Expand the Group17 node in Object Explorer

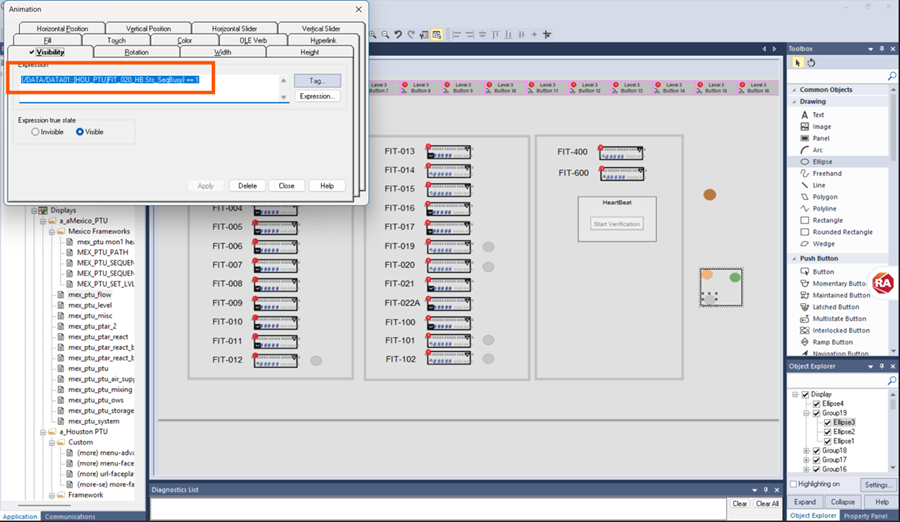click(806, 460)
